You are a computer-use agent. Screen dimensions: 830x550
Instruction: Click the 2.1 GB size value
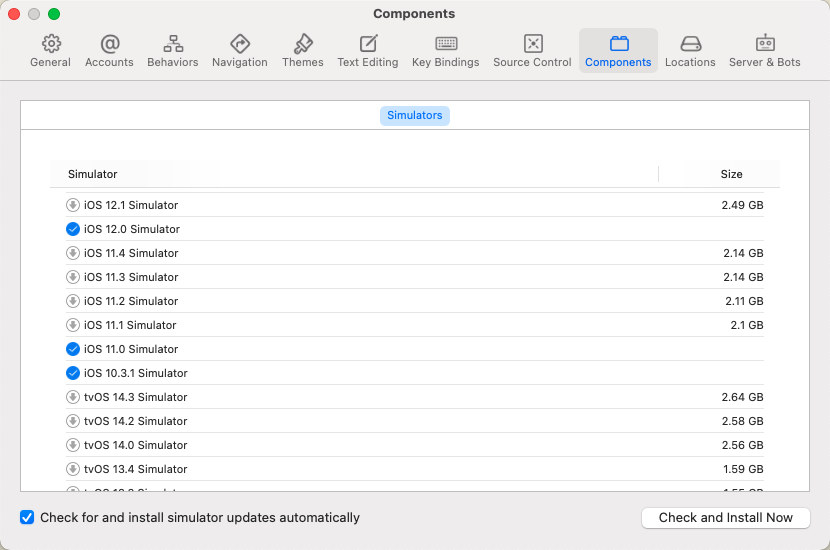747,325
